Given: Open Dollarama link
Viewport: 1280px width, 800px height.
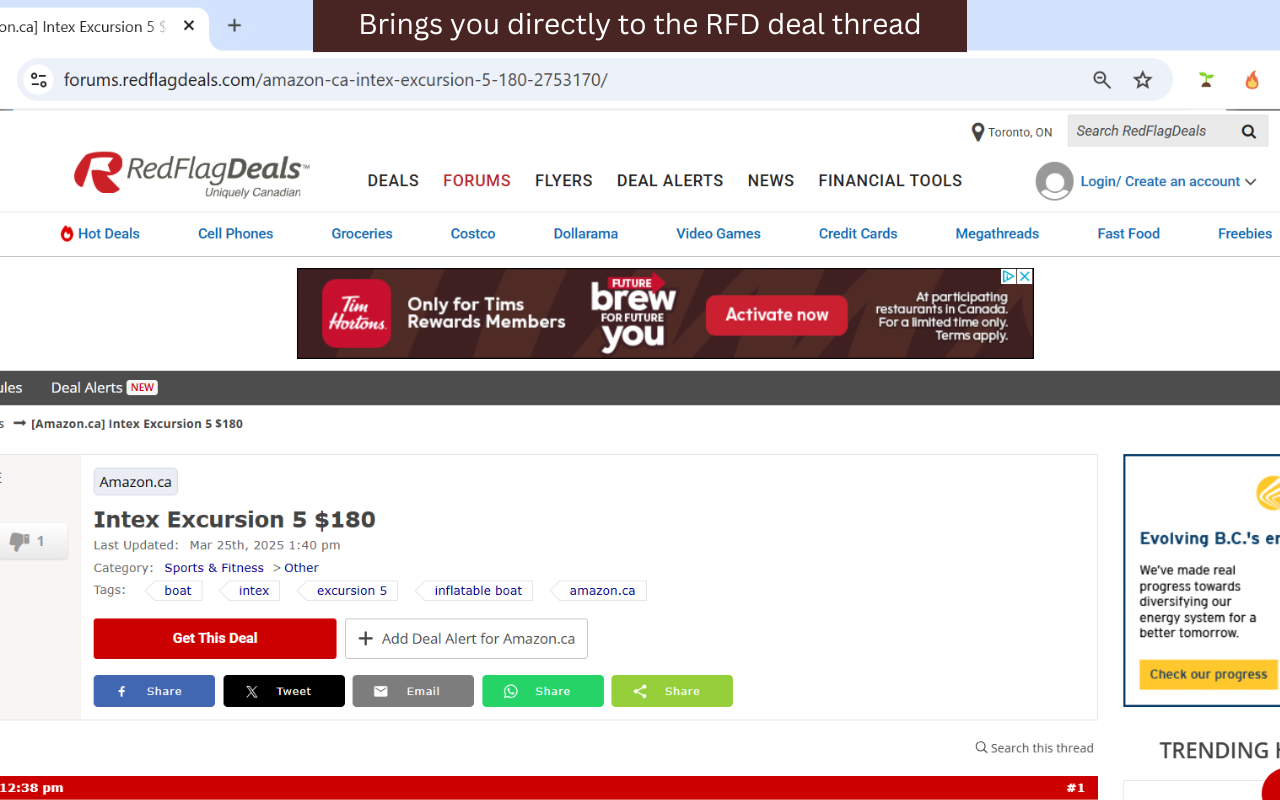Looking at the screenshot, I should [x=586, y=234].
